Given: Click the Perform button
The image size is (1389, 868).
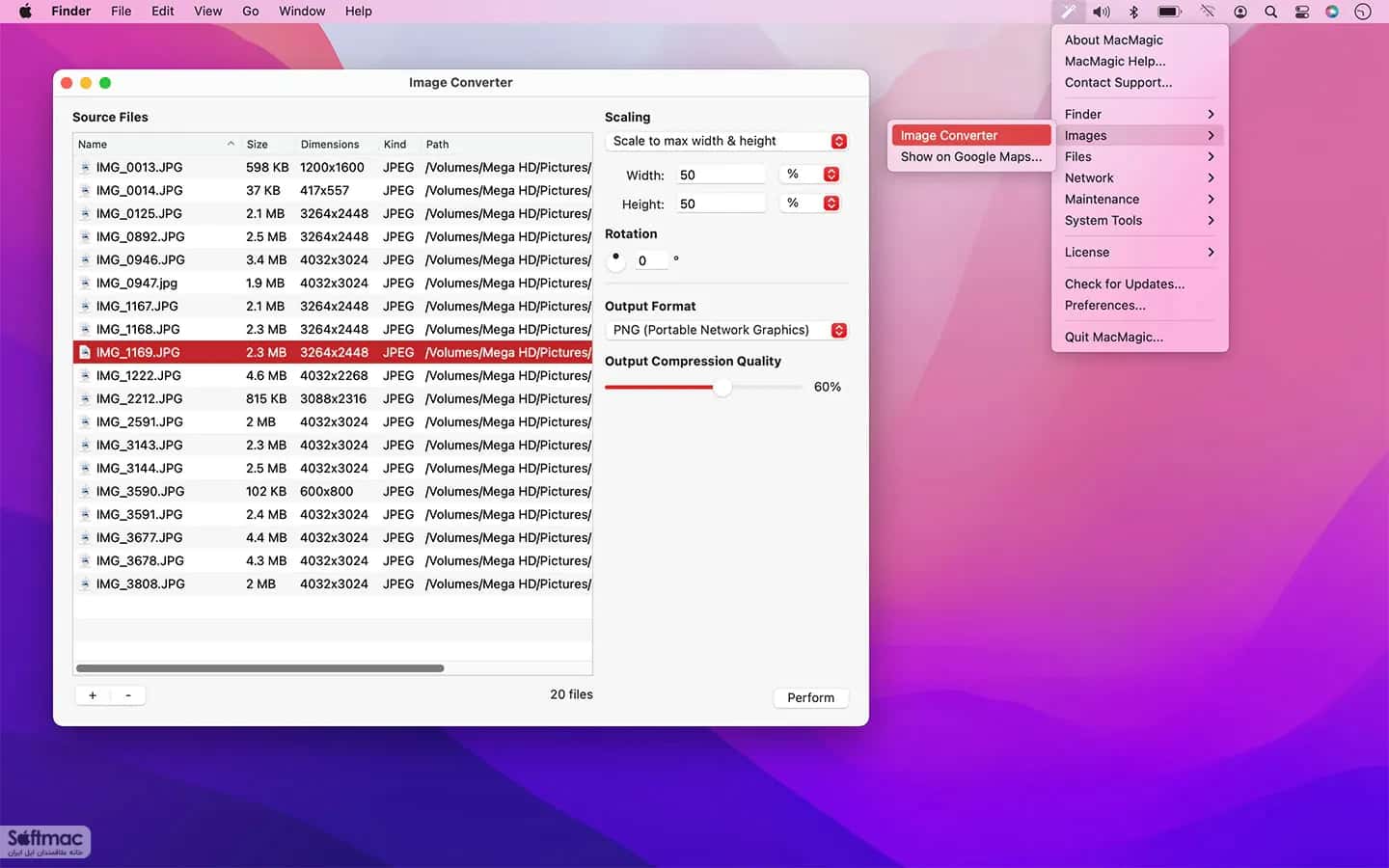Looking at the screenshot, I should [810, 697].
